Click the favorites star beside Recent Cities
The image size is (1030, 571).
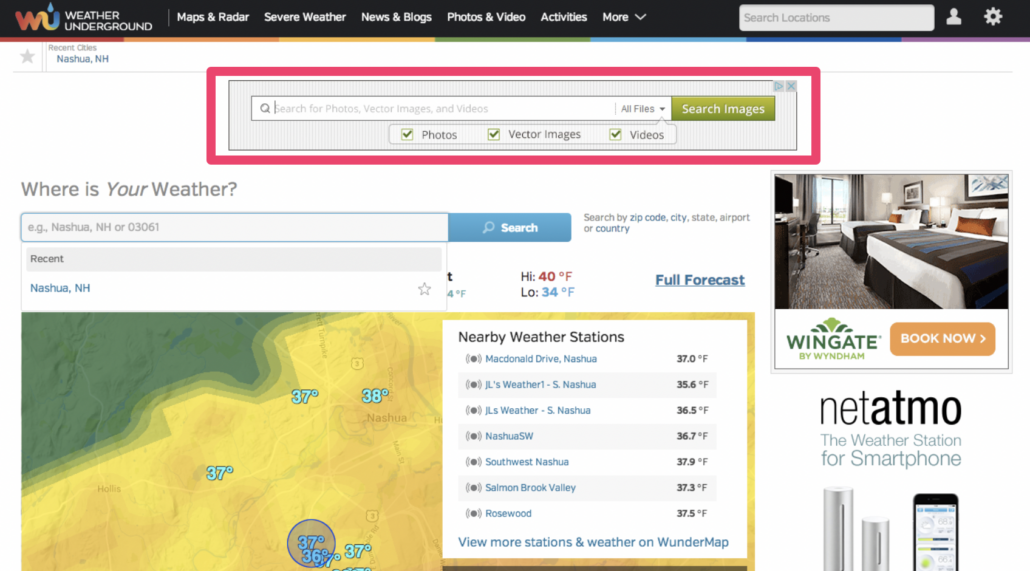[27, 57]
